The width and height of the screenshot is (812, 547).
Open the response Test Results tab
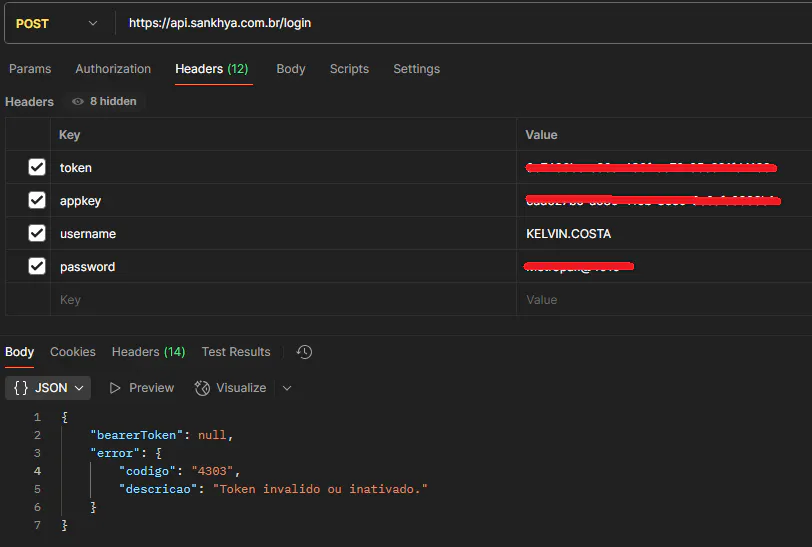point(236,352)
